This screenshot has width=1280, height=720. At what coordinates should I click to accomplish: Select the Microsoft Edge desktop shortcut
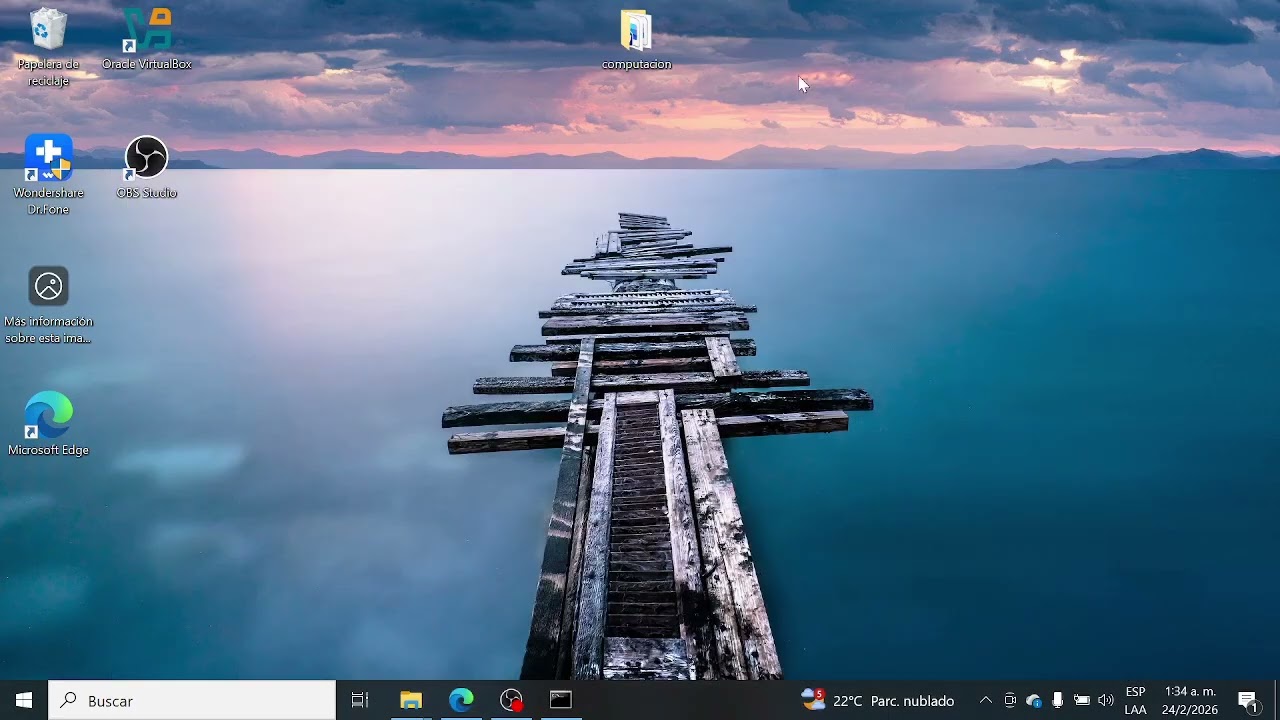pos(48,424)
